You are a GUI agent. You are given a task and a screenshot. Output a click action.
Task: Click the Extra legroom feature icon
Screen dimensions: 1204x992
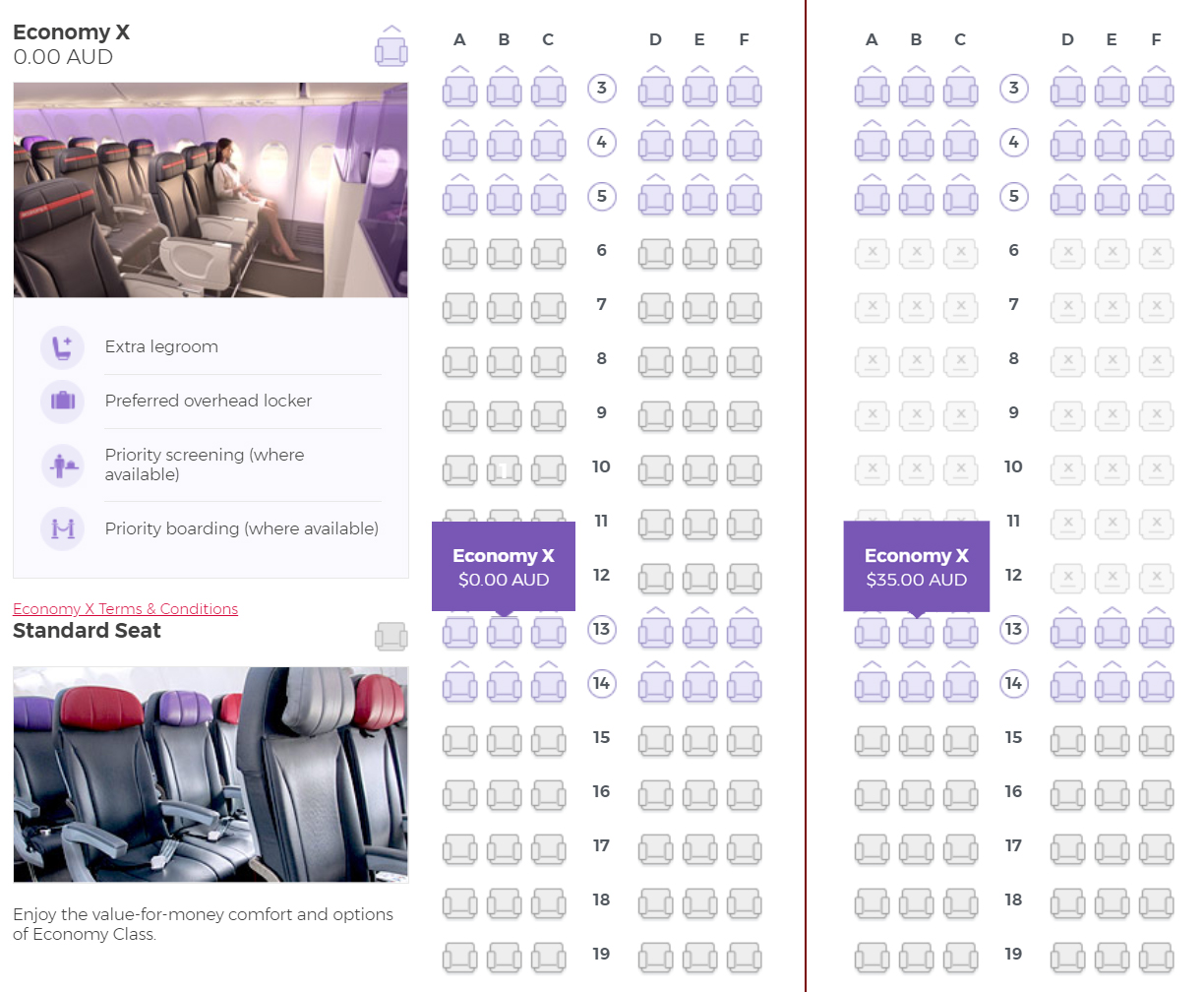click(x=63, y=346)
